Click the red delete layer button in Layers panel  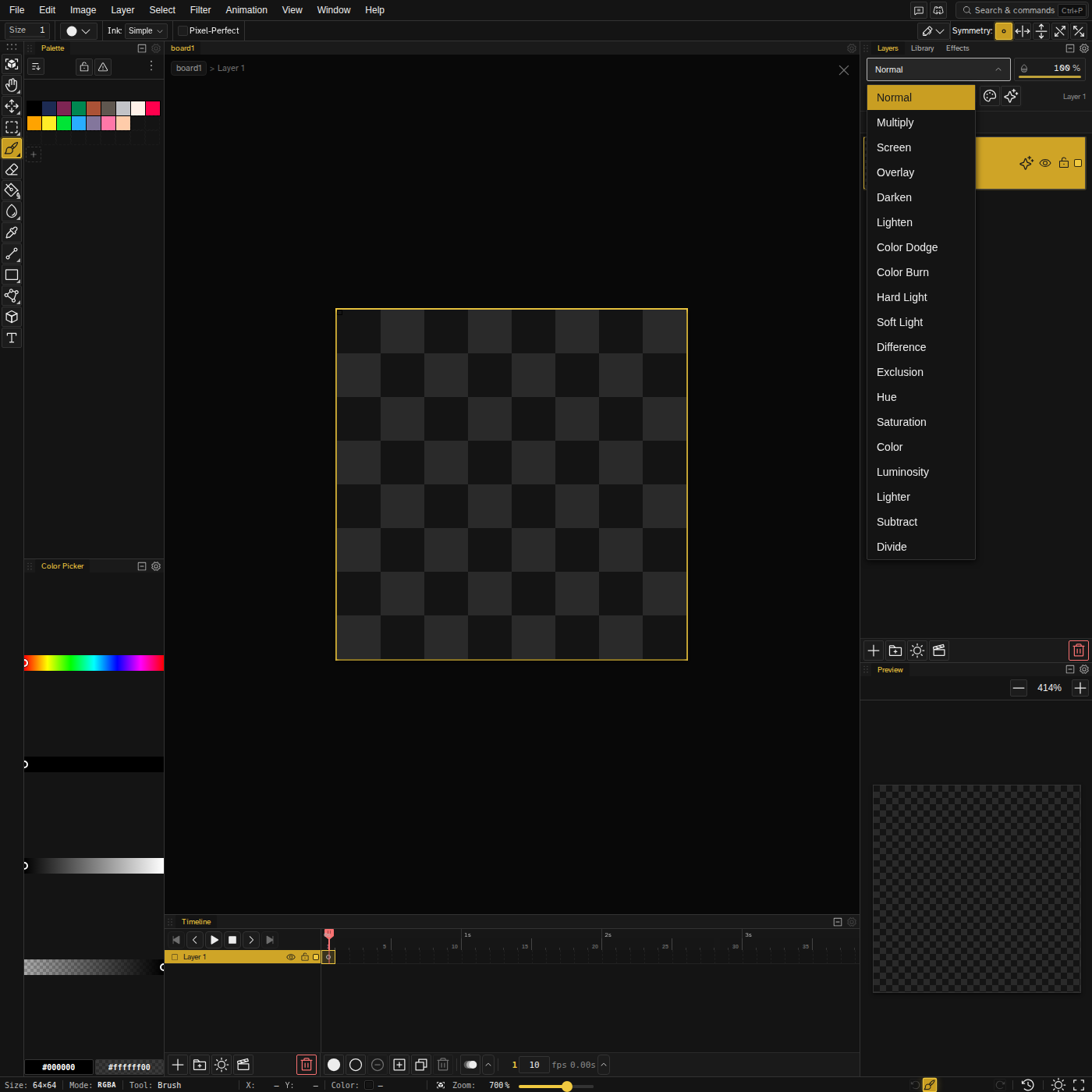[x=1079, y=651]
